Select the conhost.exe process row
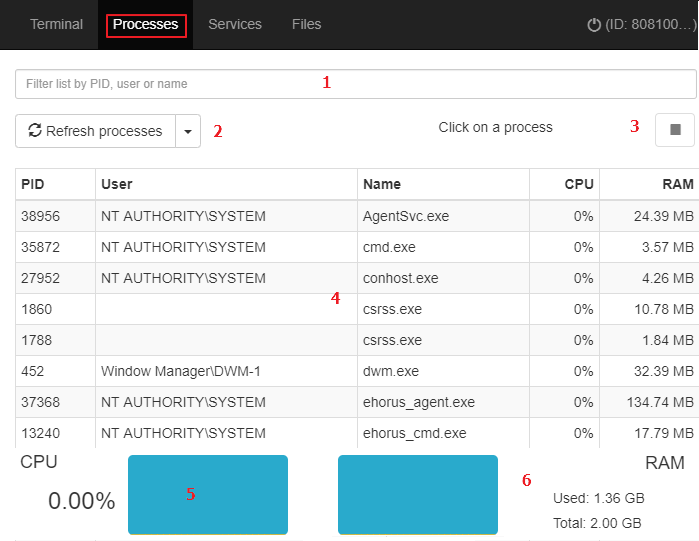 point(357,278)
